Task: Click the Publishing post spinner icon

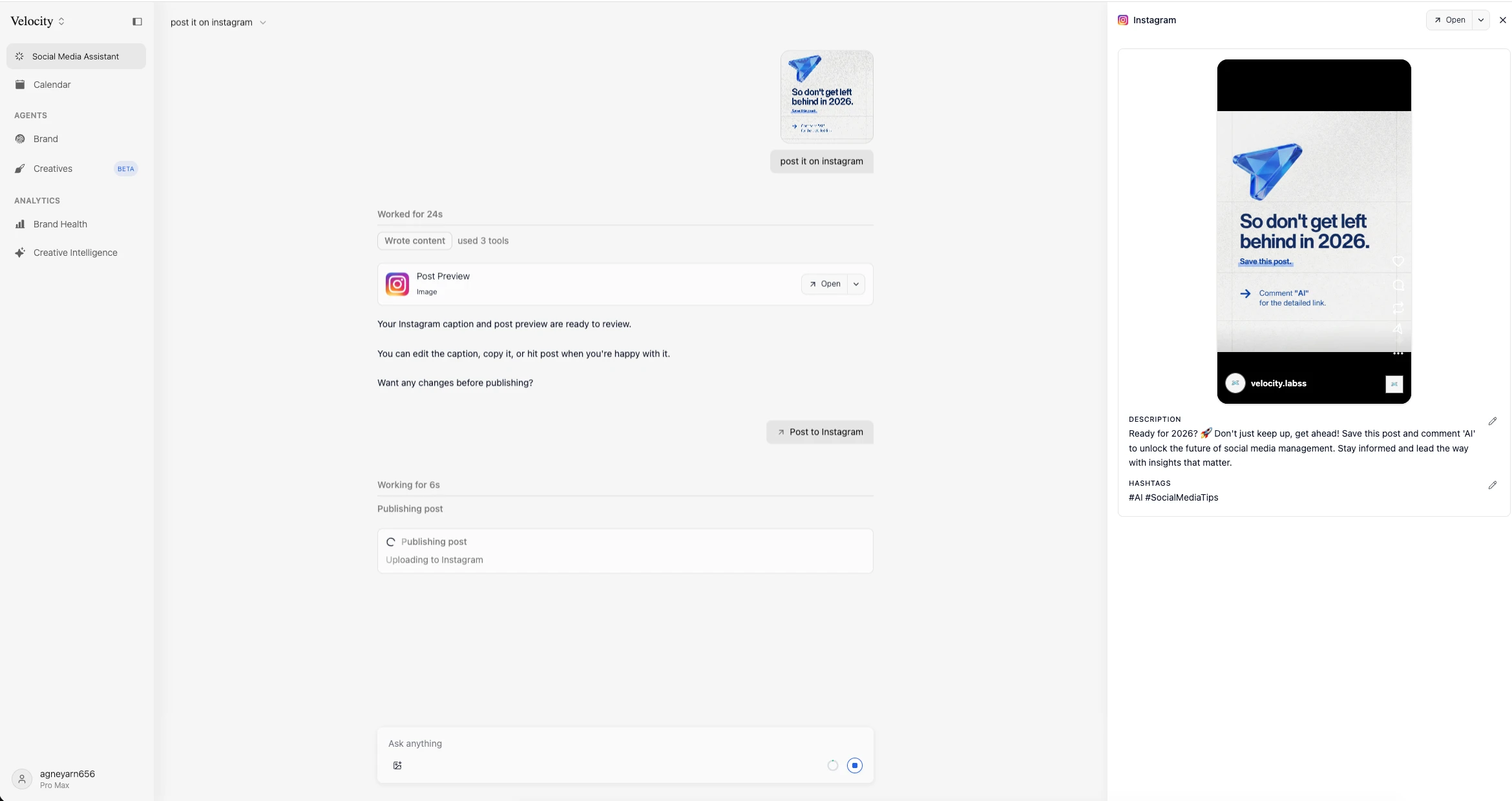Action: click(391, 542)
